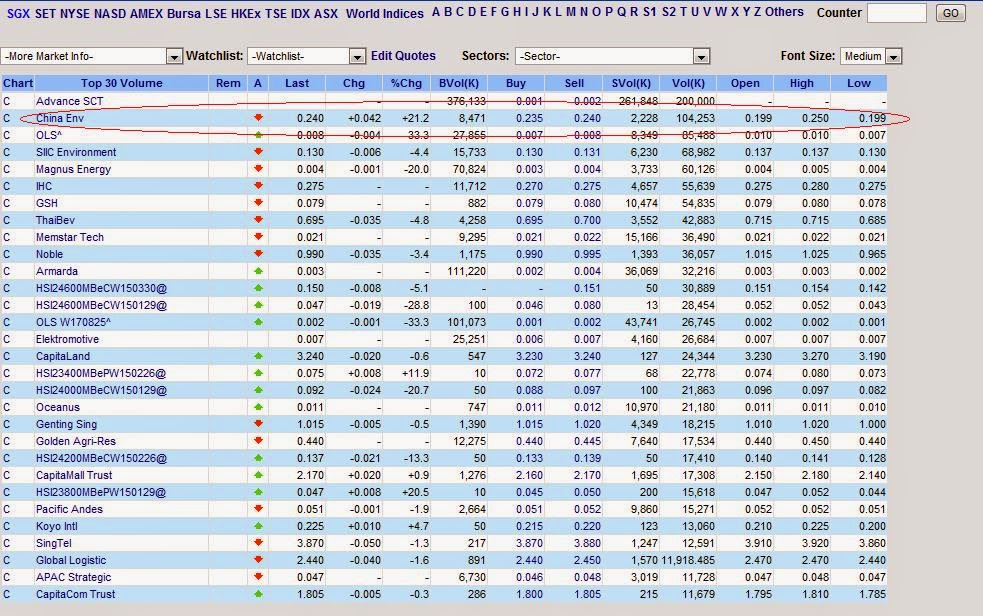The image size is (983, 616).
Task: Open the Watchlist dropdown
Action: pyautogui.click(x=307, y=56)
